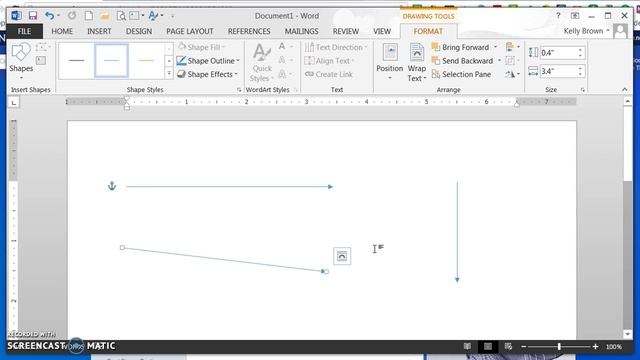Switch to the HOME tab
640x360 pixels.
pos(62,31)
